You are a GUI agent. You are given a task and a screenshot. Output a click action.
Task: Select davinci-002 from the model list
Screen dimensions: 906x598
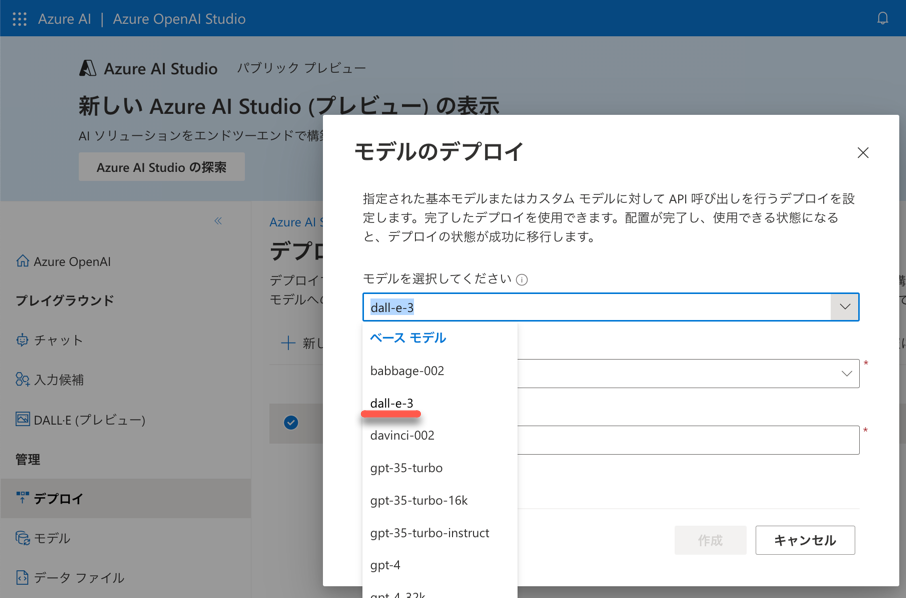(x=402, y=436)
